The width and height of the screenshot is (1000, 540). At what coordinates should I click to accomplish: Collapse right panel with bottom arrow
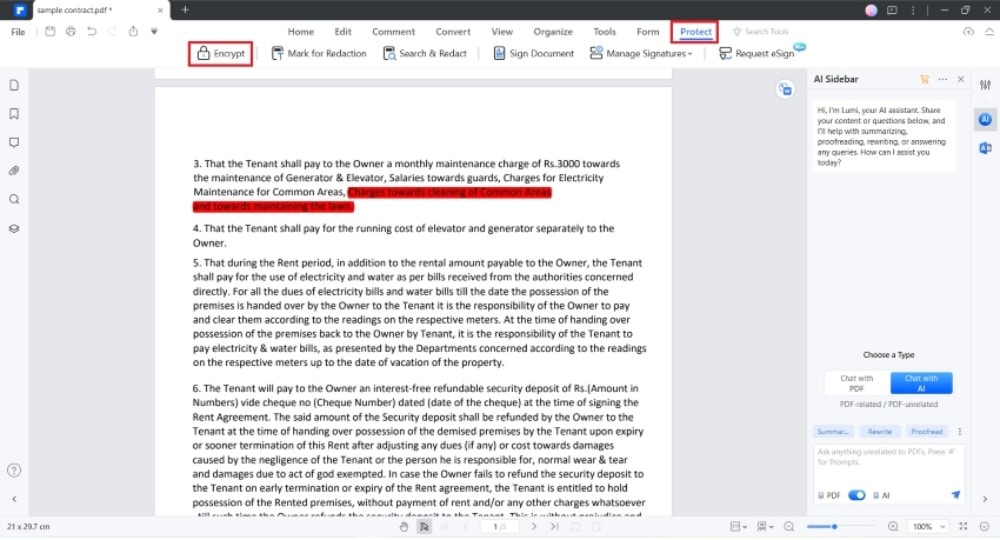point(985,499)
